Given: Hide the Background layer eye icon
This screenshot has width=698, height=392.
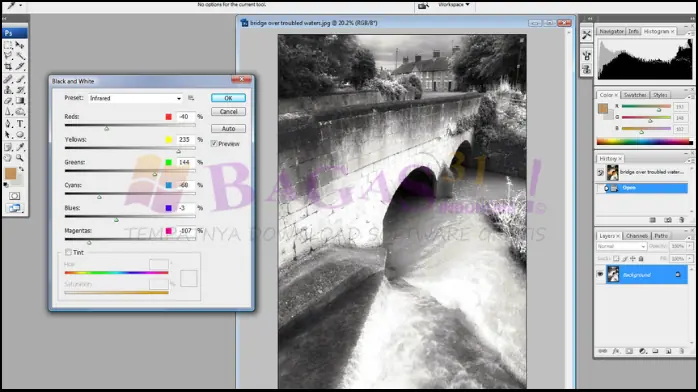Looking at the screenshot, I should pos(600,275).
